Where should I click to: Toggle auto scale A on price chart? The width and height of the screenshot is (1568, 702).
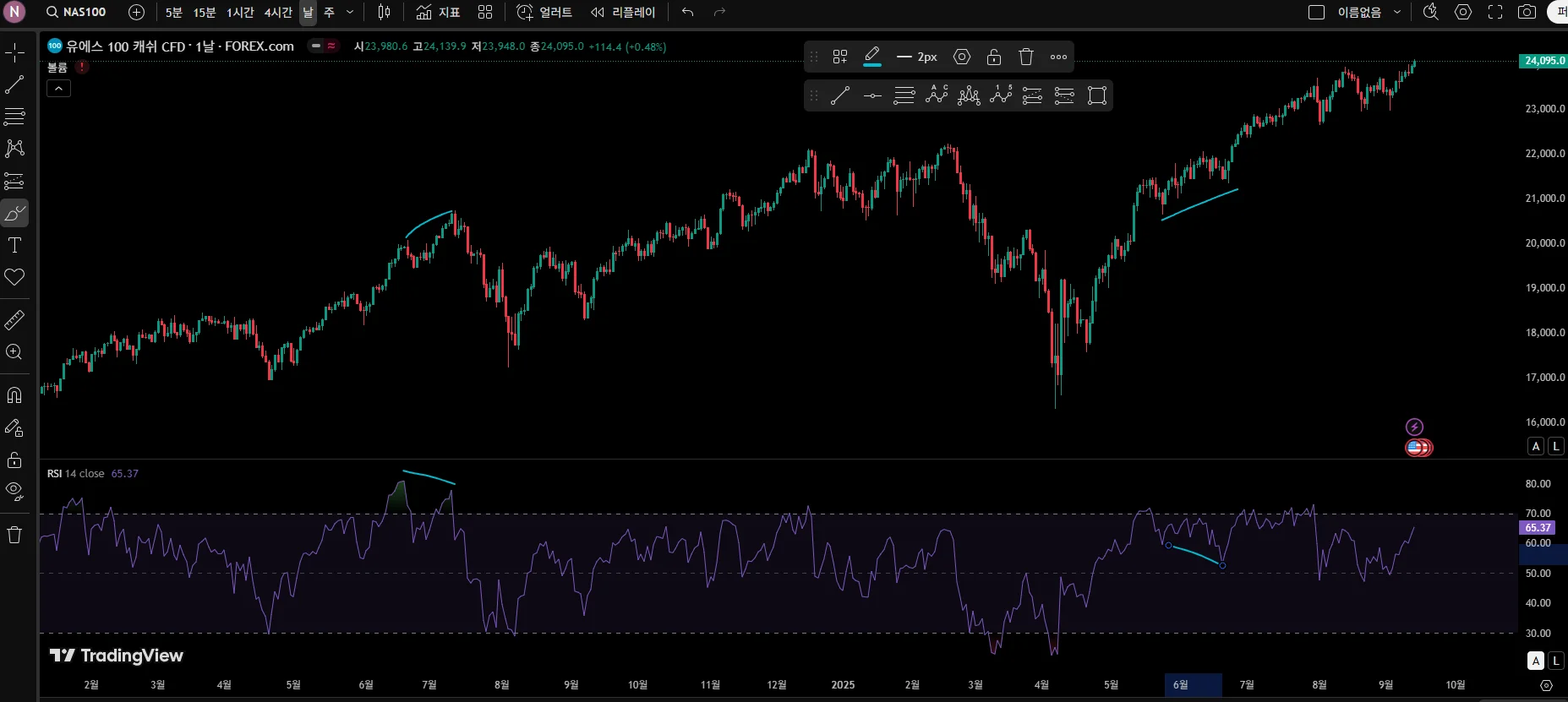(x=1536, y=446)
